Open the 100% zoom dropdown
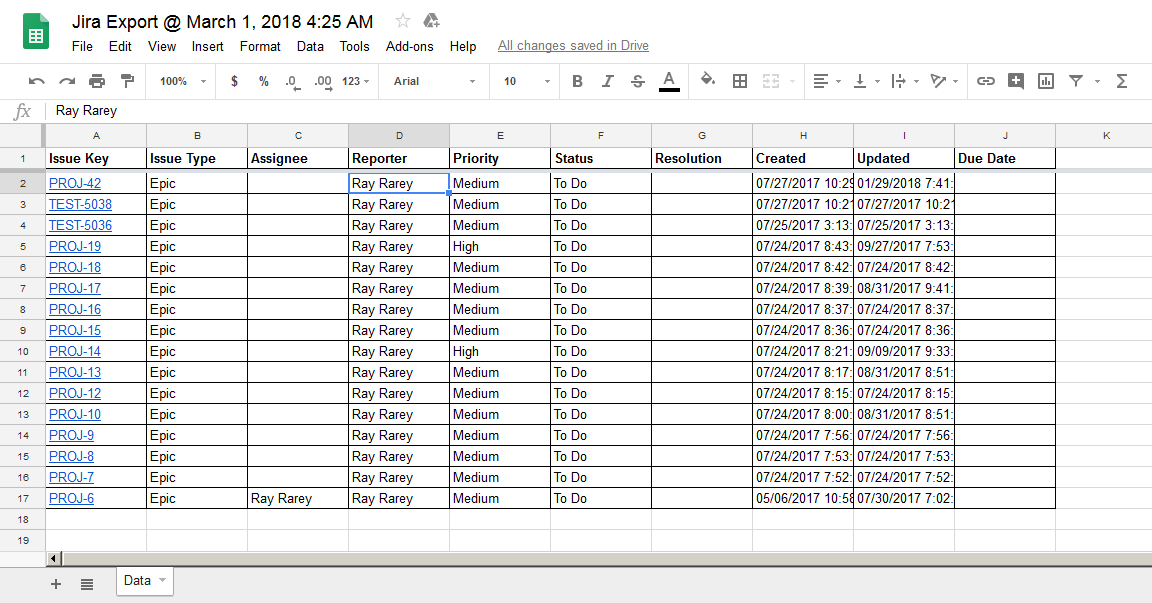The image size is (1152, 603). 183,81
